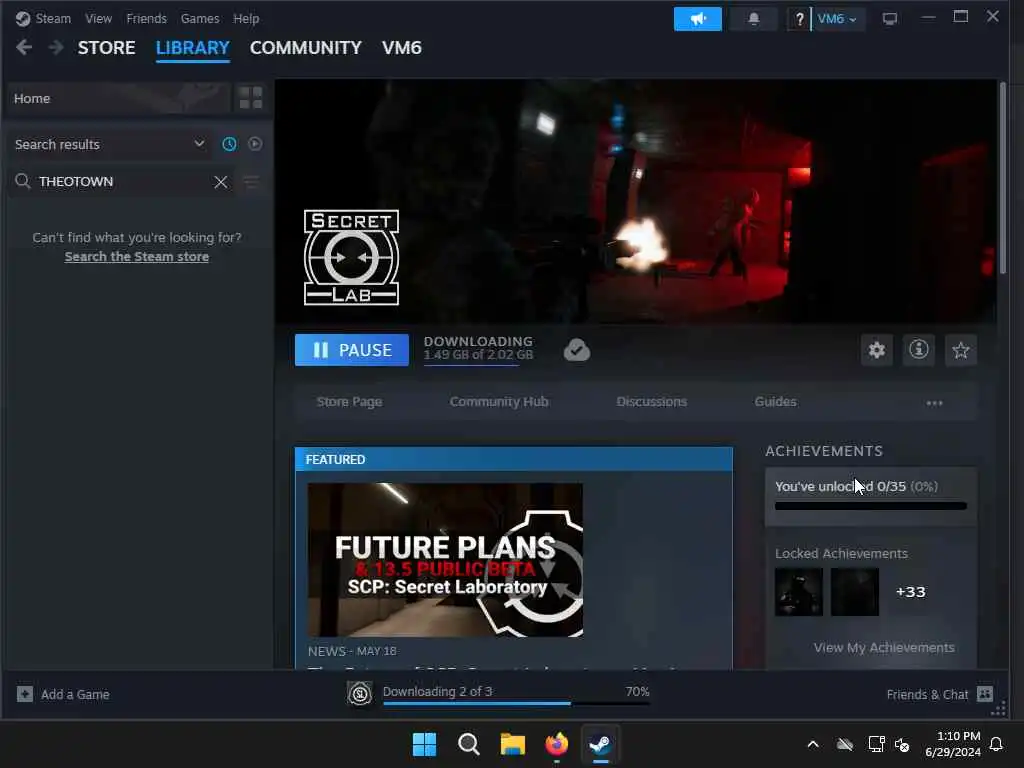
Task: Click the second locked achievement thumbnail
Action: pyautogui.click(x=855, y=592)
